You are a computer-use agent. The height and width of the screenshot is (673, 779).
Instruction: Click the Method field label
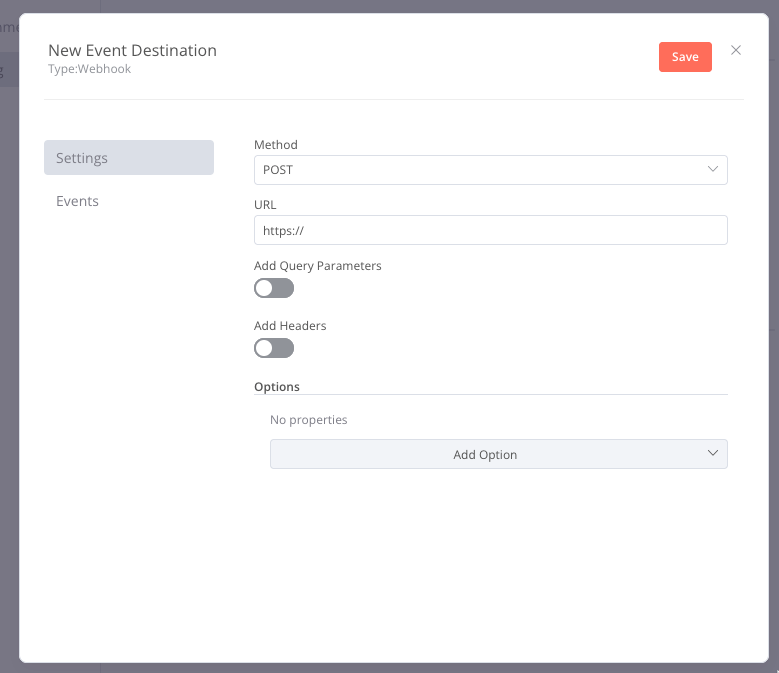click(x=276, y=145)
